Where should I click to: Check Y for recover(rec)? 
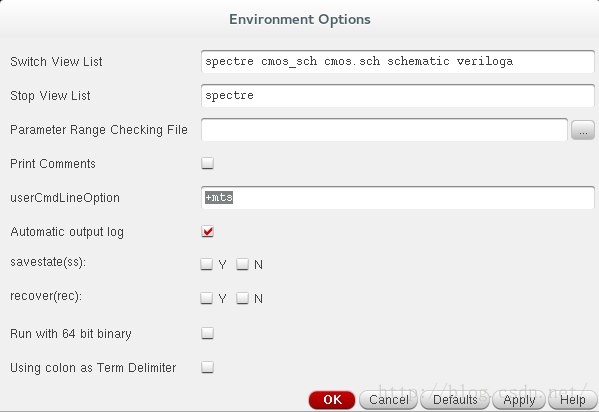[207, 298]
